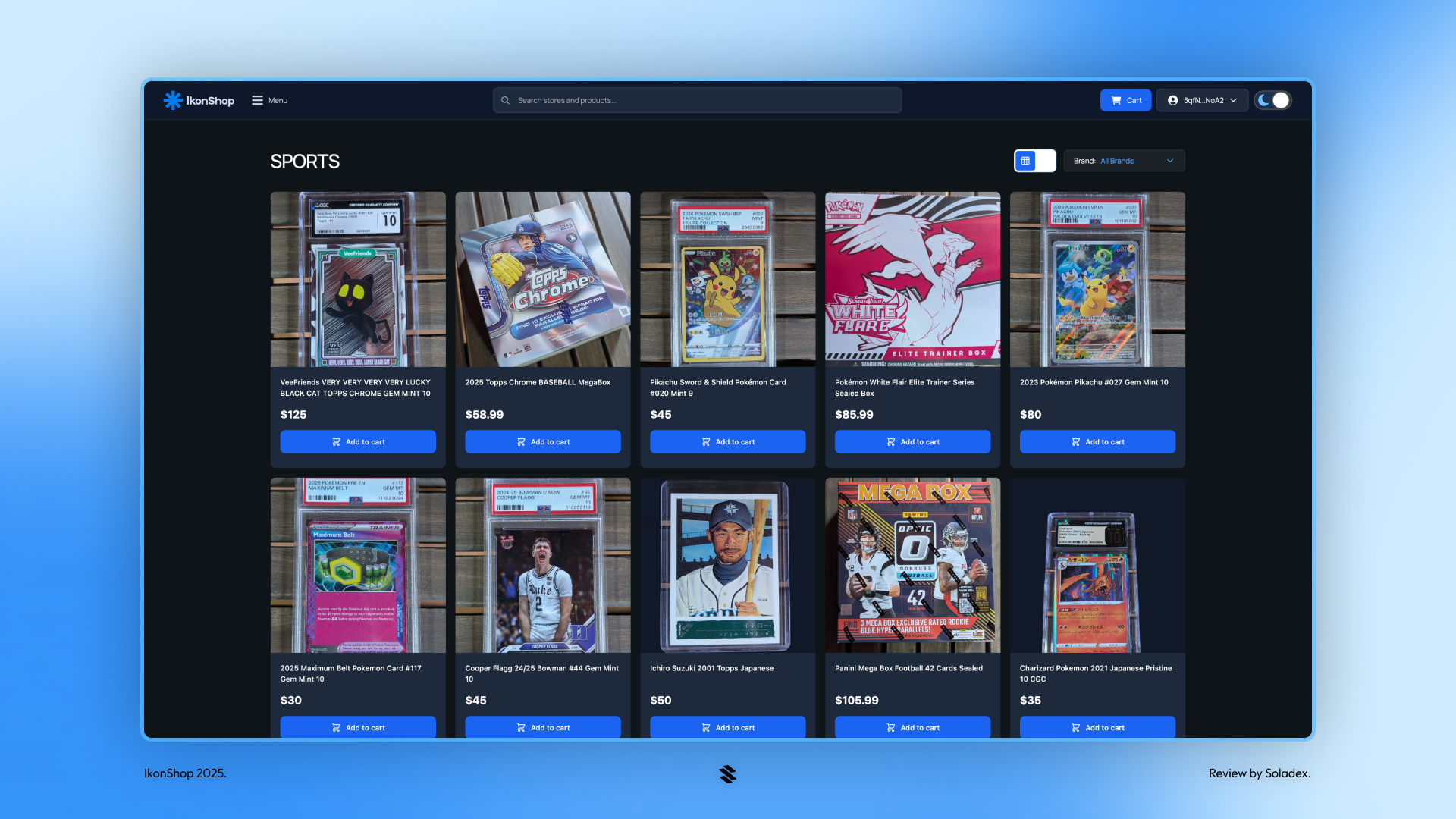Image resolution: width=1456 pixels, height=819 pixels.
Task: Click title 'Pikachu Sword & Shield Pokémon Card #020 Mint 9'
Action: (718, 388)
